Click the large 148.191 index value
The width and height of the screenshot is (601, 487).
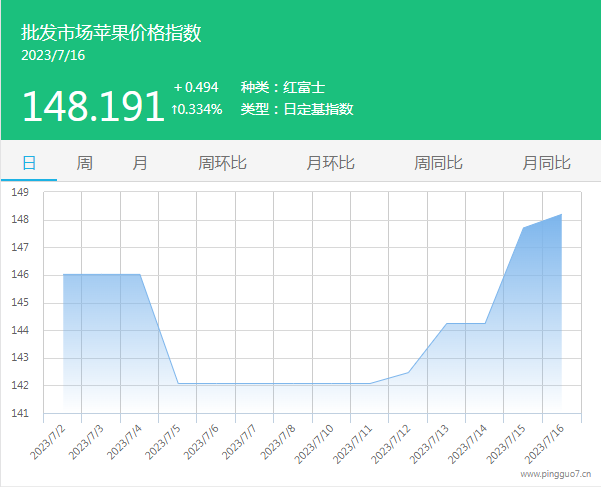pyautogui.click(x=93, y=106)
